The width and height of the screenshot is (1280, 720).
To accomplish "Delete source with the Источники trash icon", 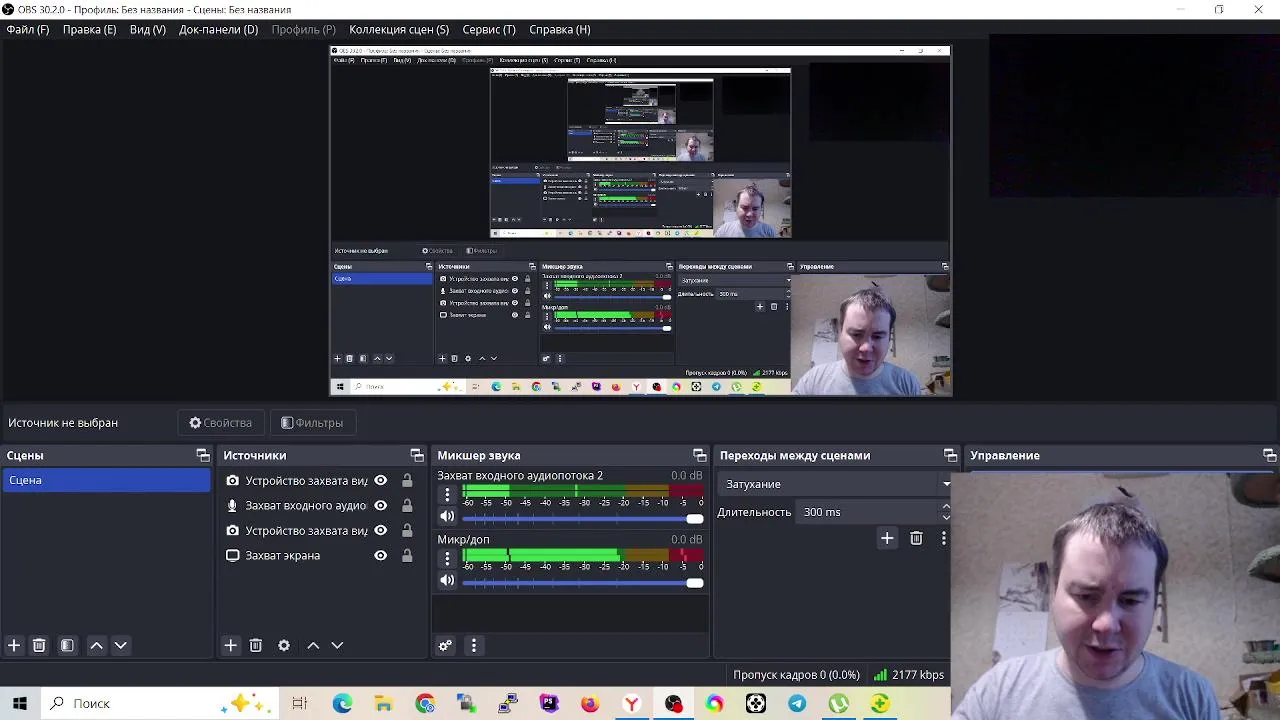I will pos(256,645).
